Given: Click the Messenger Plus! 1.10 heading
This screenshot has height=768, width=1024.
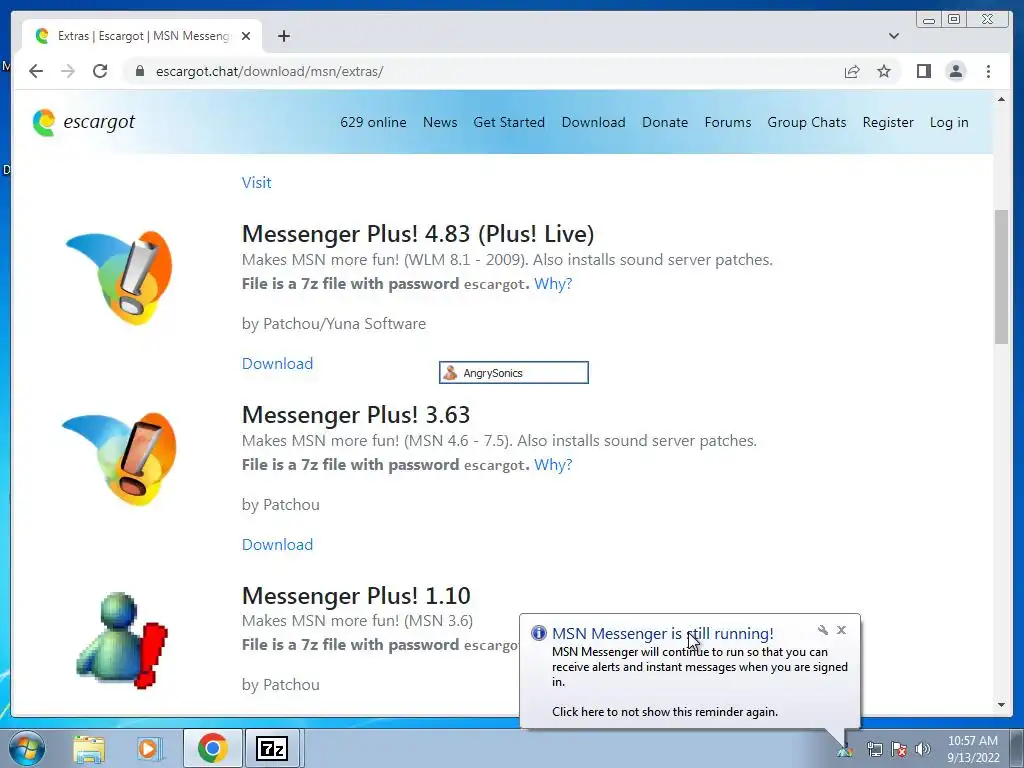Looking at the screenshot, I should click(x=355, y=596).
